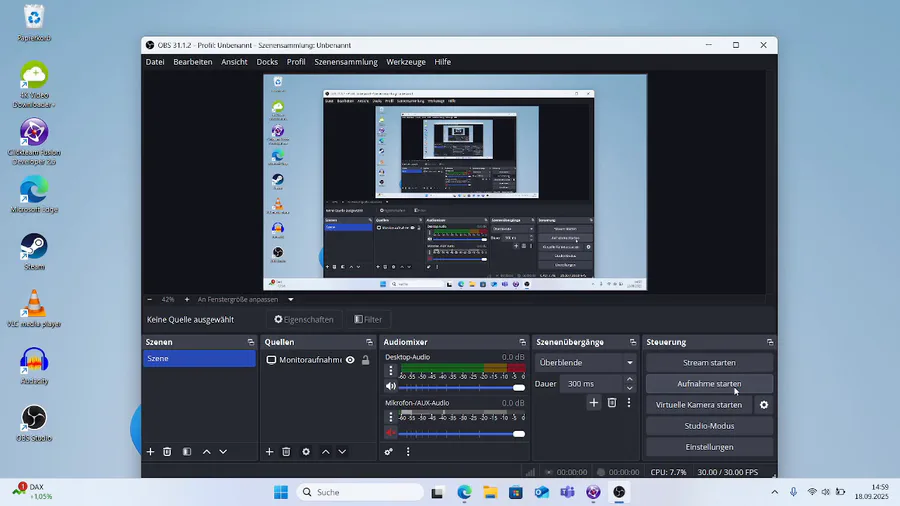The image size is (900, 506).
Task: Zoom in preview with plus icon
Action: tap(187, 299)
